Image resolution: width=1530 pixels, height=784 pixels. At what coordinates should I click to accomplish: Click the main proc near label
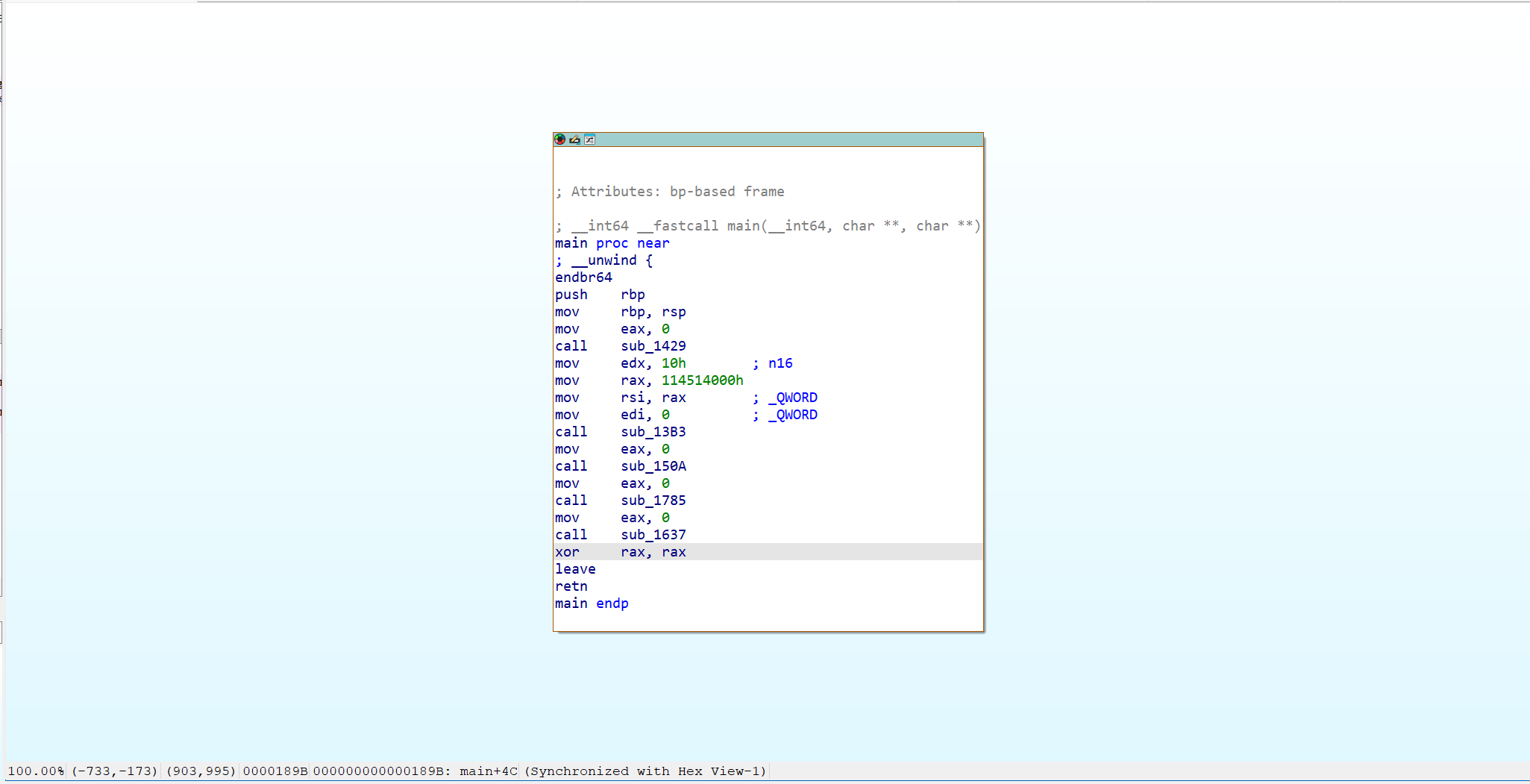(x=612, y=242)
